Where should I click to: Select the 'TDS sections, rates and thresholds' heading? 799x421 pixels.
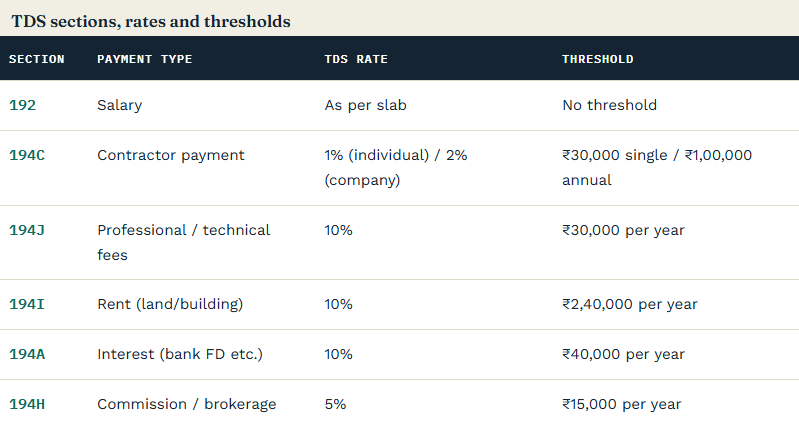click(151, 21)
